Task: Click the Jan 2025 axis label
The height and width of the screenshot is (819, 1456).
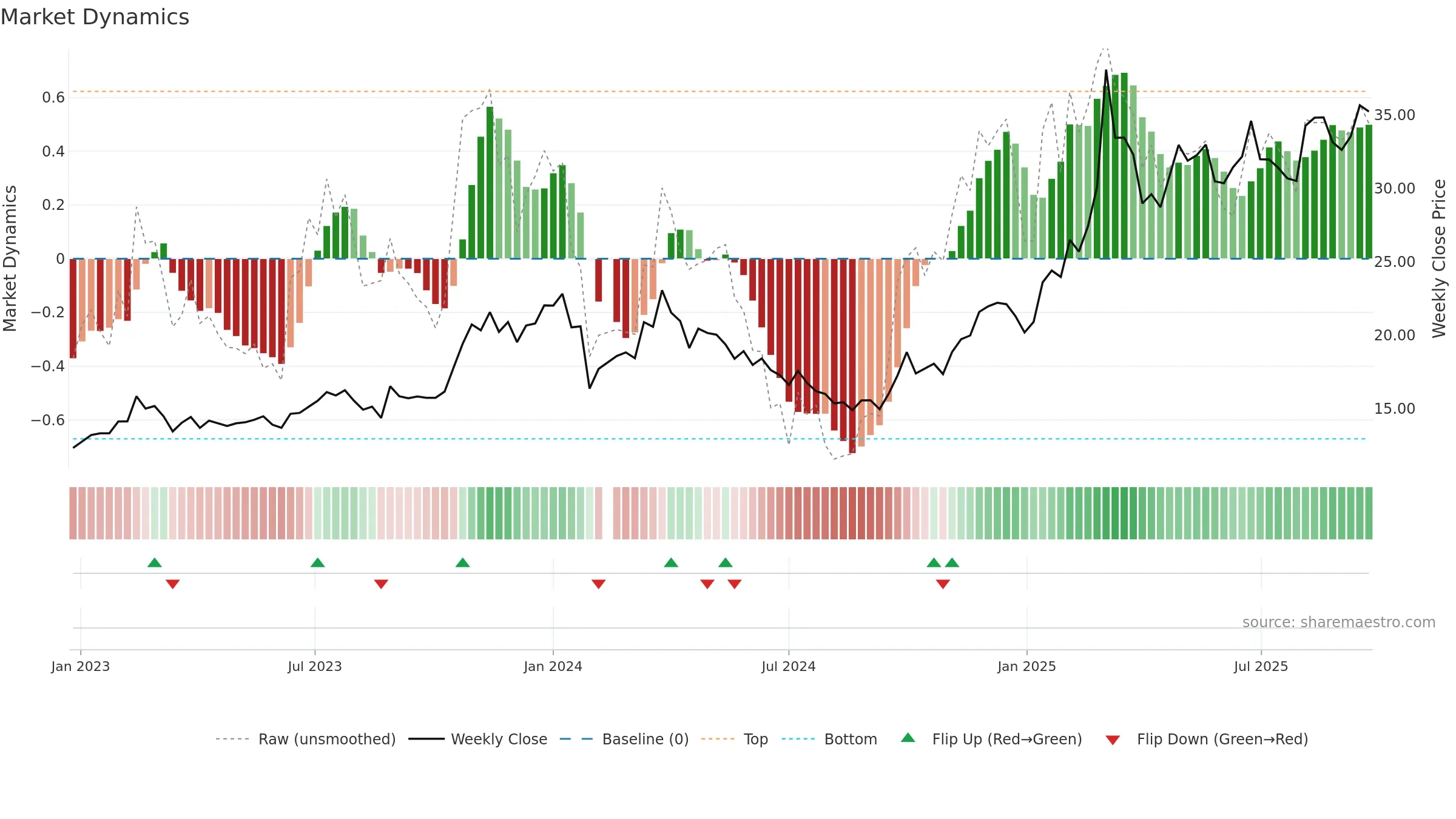Action: pyautogui.click(x=1027, y=666)
